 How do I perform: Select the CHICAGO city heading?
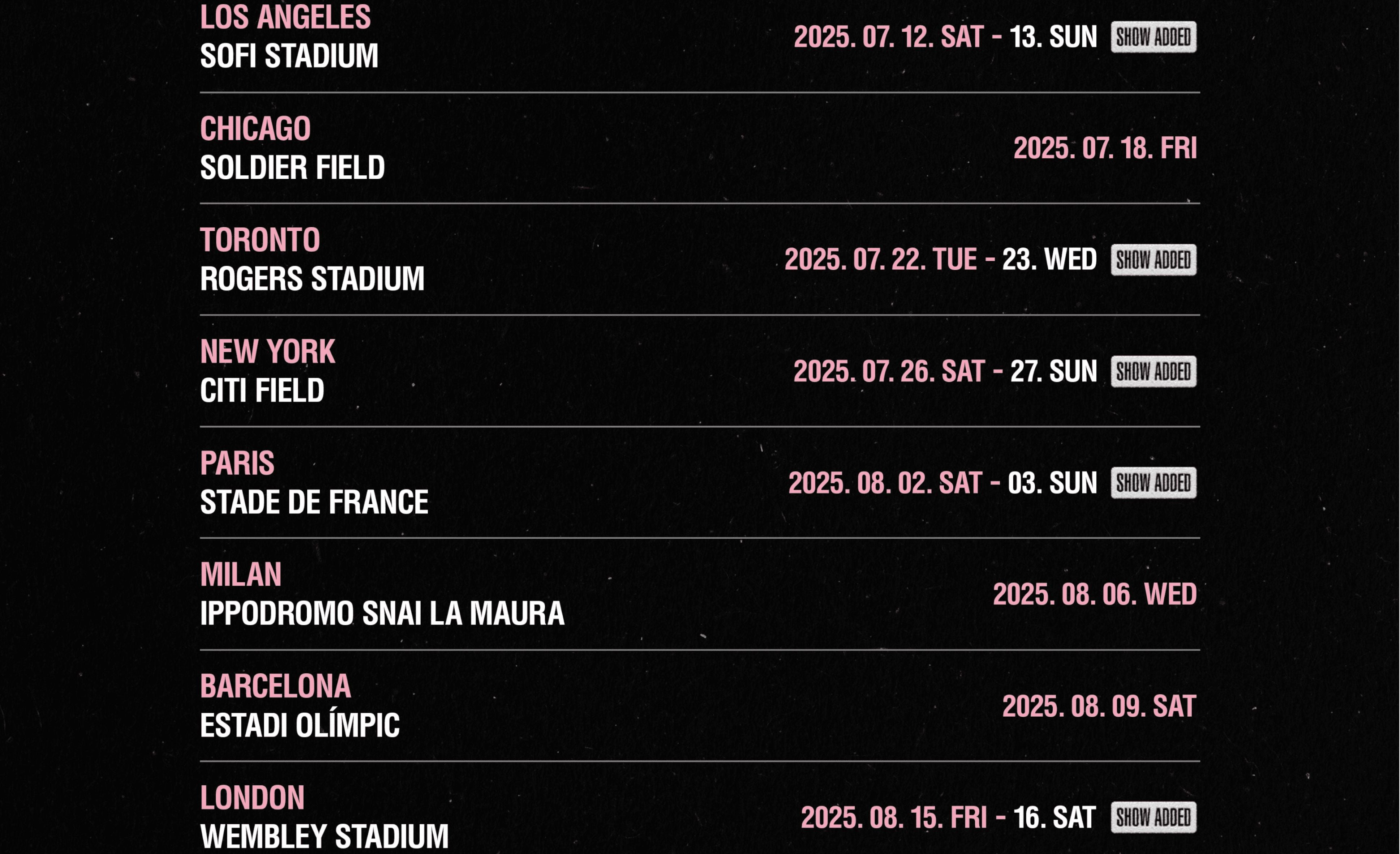point(255,128)
